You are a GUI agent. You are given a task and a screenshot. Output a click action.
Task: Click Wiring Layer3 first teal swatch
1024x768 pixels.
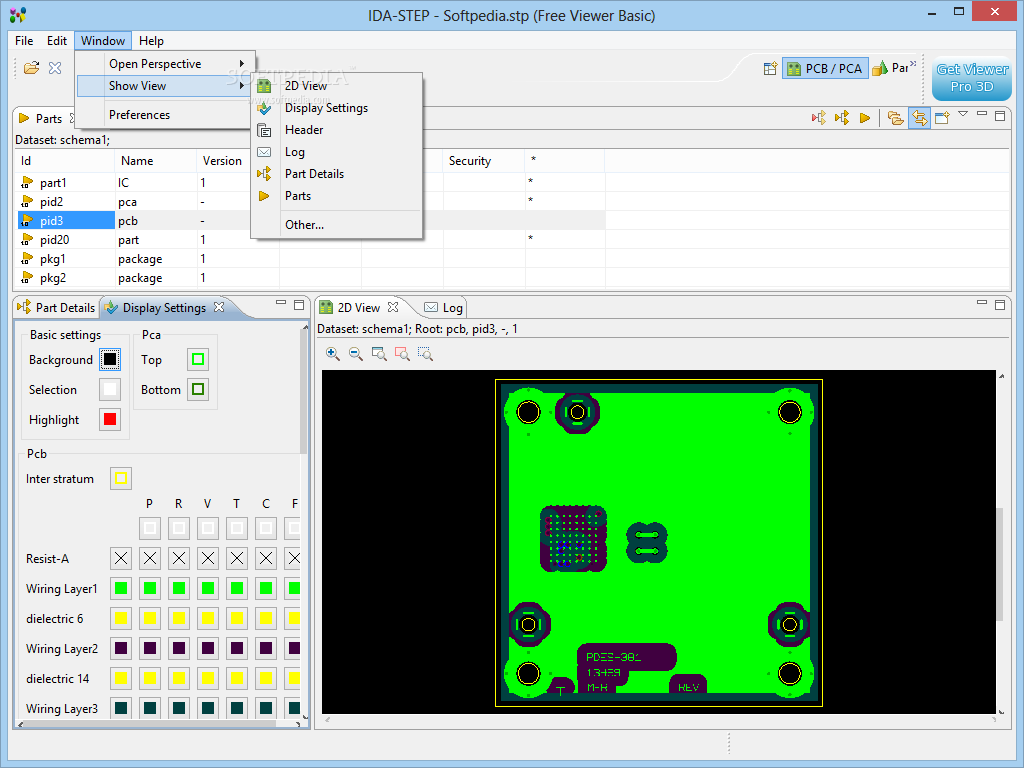click(121, 708)
